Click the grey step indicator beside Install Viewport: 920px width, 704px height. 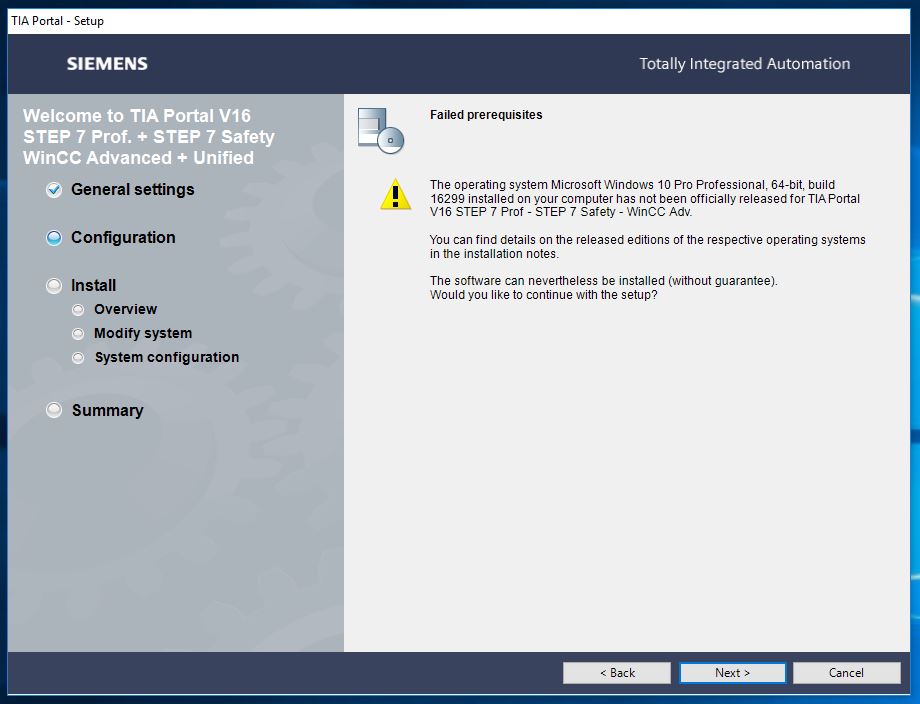click(x=54, y=286)
